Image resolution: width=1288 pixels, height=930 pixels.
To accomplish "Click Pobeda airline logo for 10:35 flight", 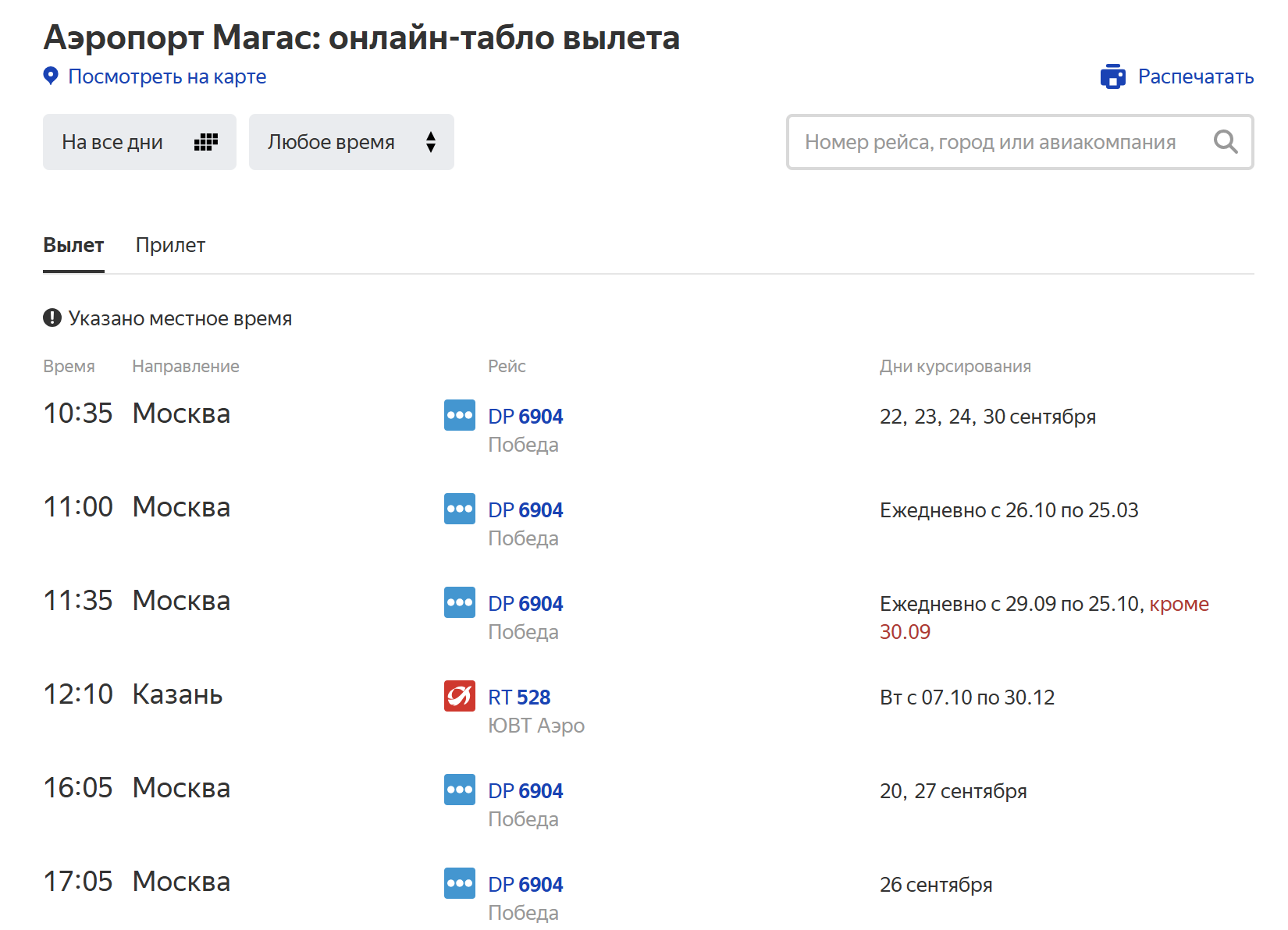I will point(459,415).
